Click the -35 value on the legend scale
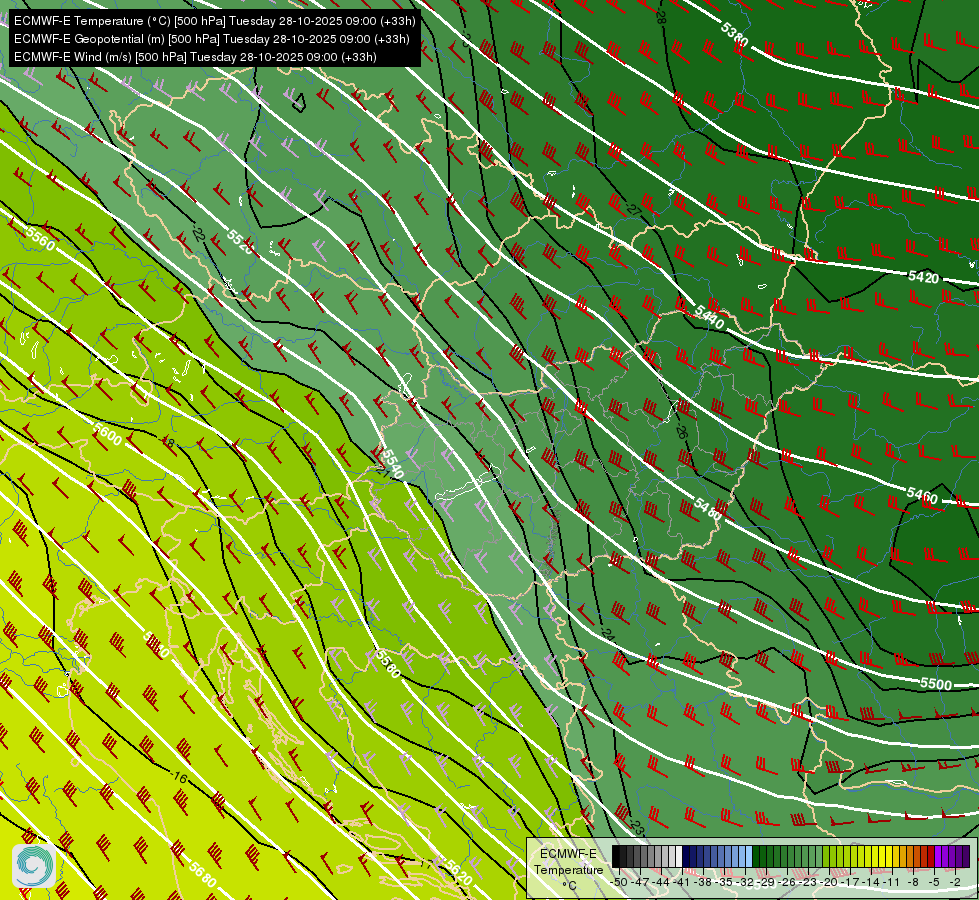This screenshot has height=900, width=979. (x=724, y=882)
